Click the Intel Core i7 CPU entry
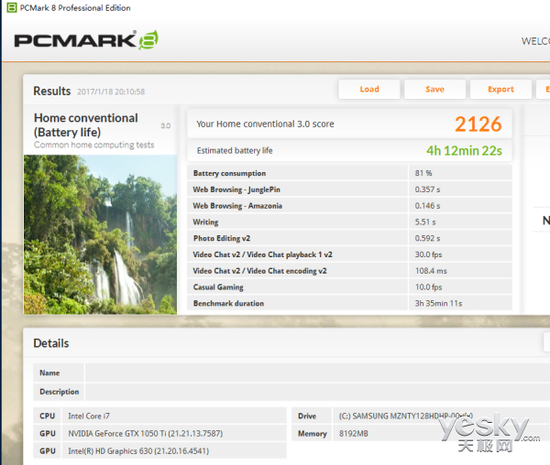The height and width of the screenshot is (465, 550). tap(174, 416)
